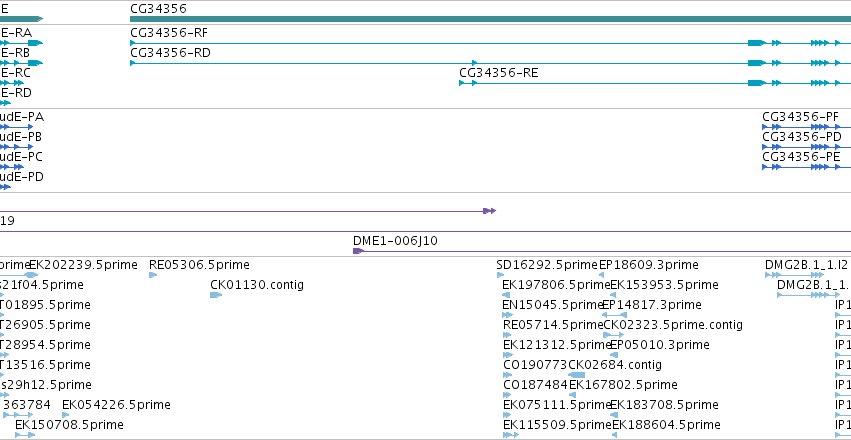Open the EK197806.5prime EST label

point(556,285)
